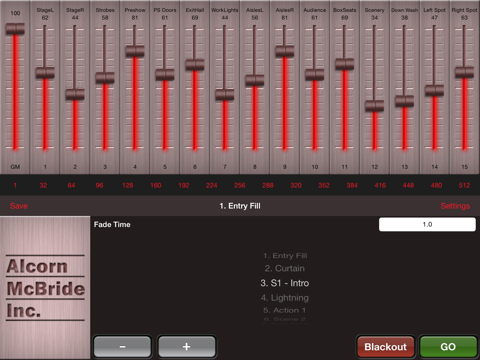The image size is (480, 360).
Task: Select cue 2. Curtain in list
Action: pos(285,268)
